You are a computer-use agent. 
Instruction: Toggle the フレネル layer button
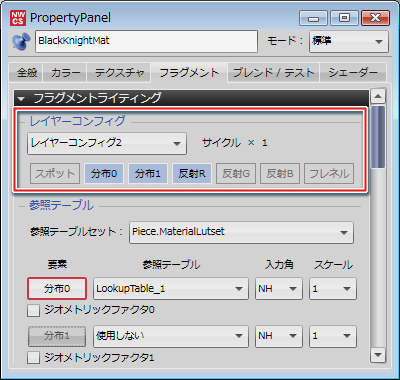pyautogui.click(x=329, y=173)
